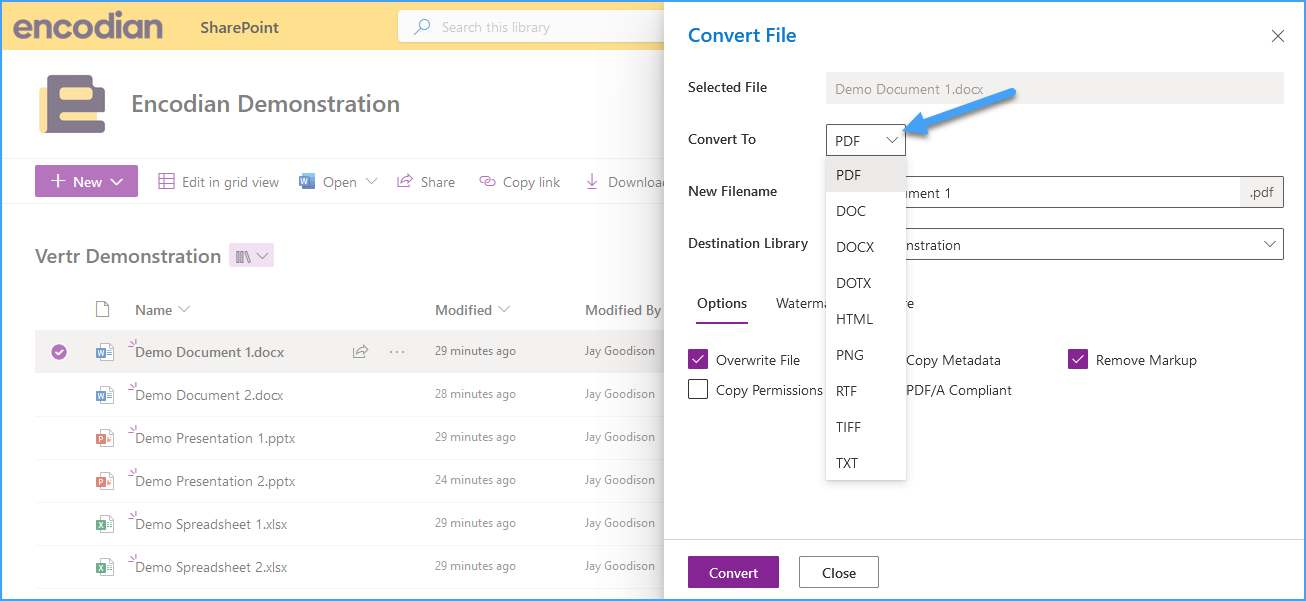Click the purple Convert button
This screenshot has width=1306, height=601.
[x=733, y=573]
